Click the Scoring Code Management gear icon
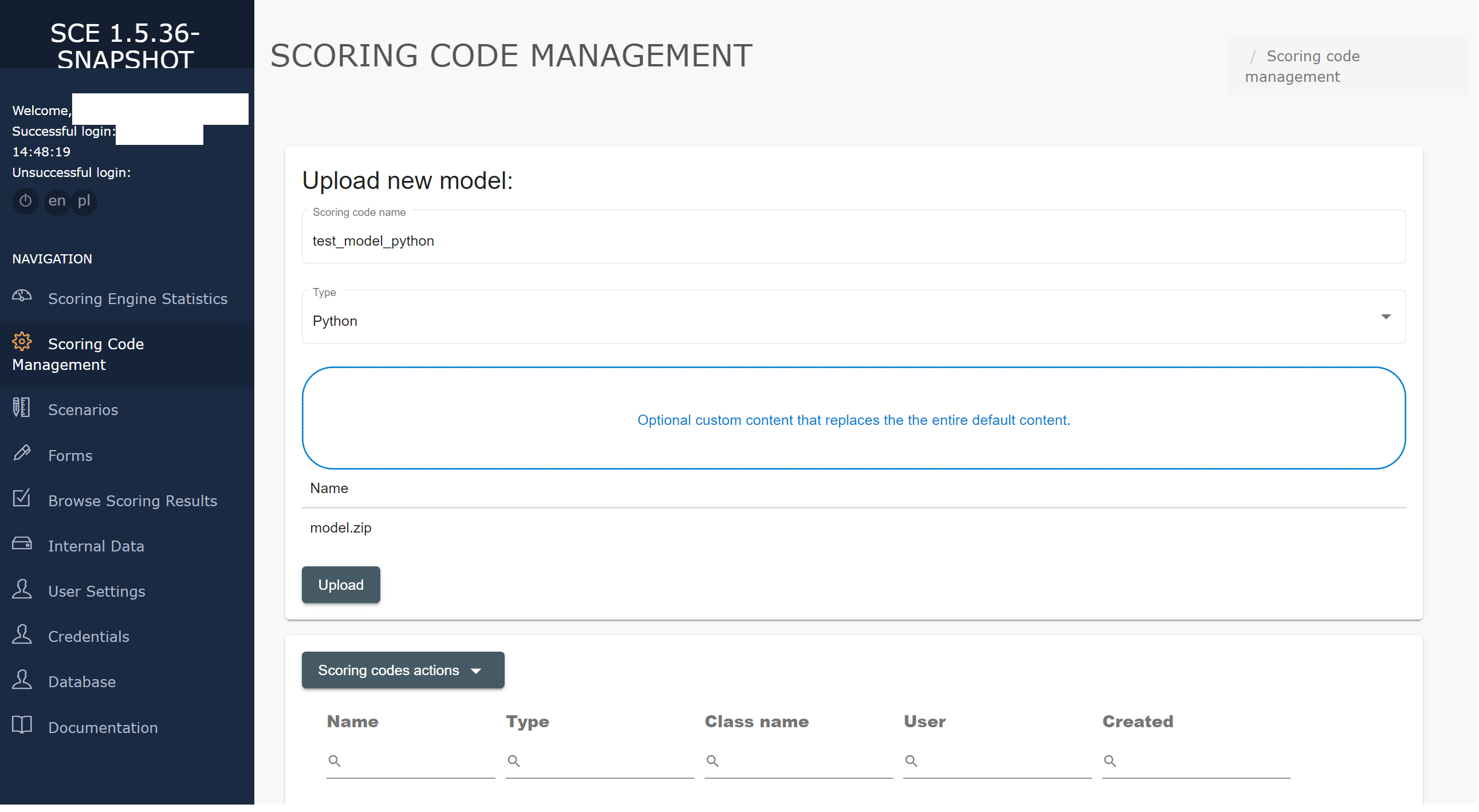 click(22, 342)
